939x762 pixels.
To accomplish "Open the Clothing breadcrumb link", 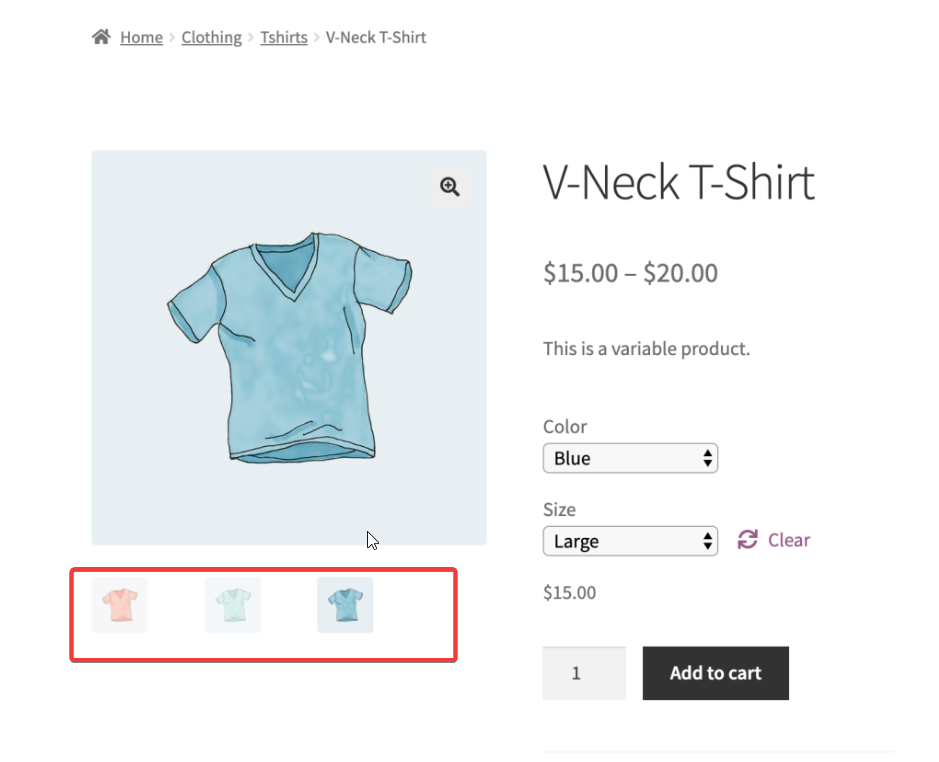I will point(211,37).
